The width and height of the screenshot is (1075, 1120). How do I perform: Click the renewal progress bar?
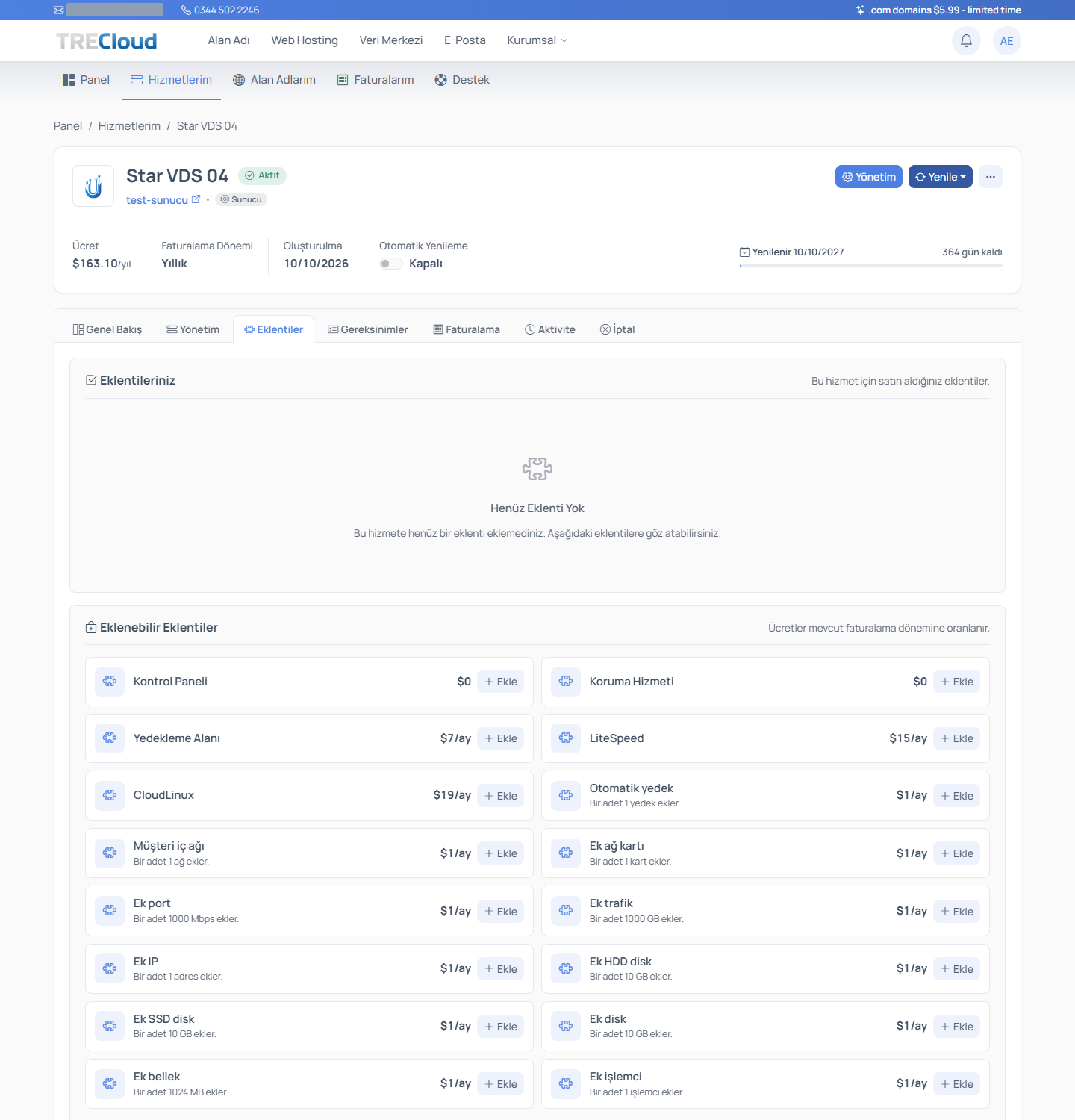click(870, 265)
